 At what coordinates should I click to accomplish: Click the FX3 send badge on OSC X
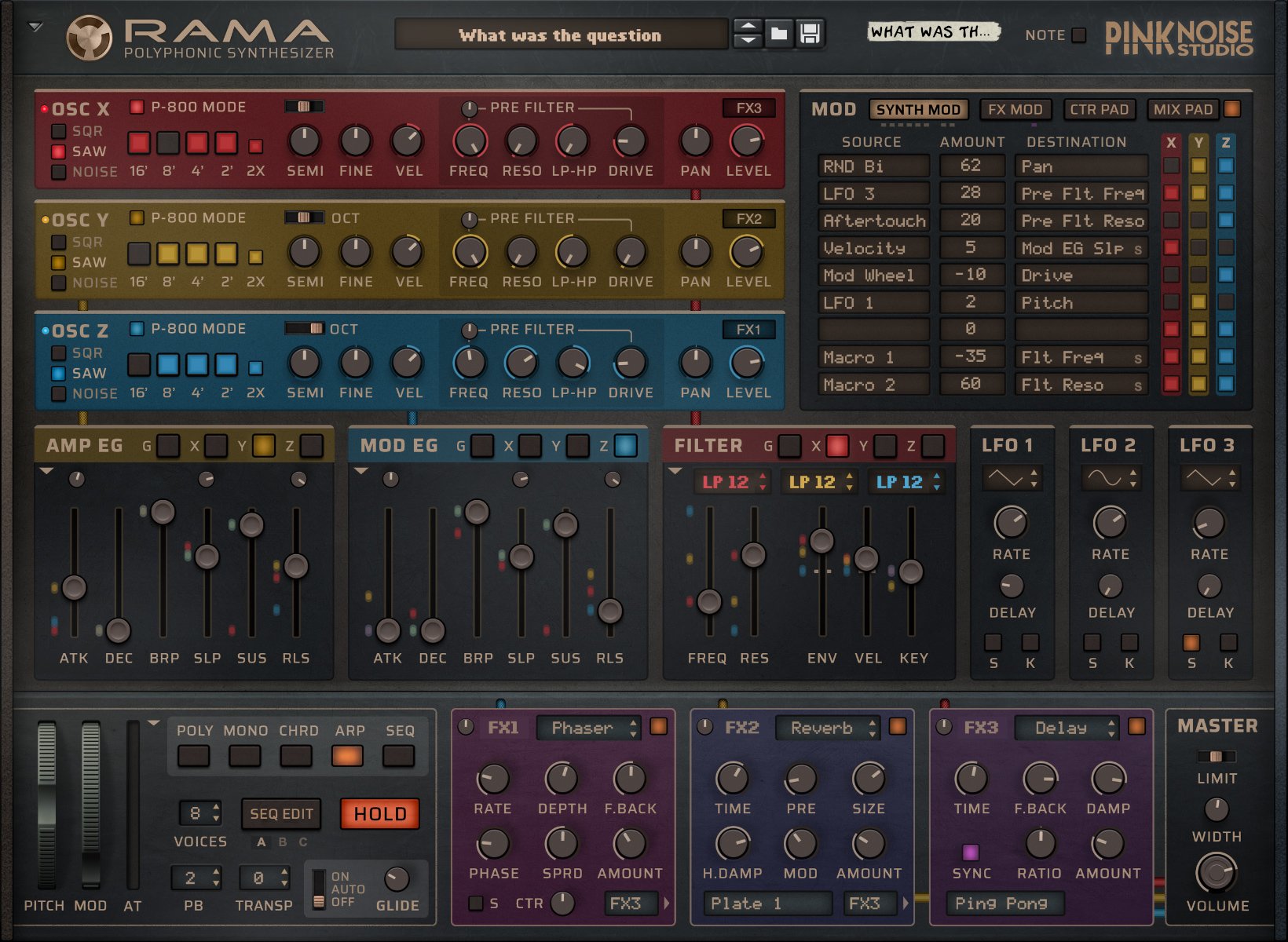tap(751, 108)
